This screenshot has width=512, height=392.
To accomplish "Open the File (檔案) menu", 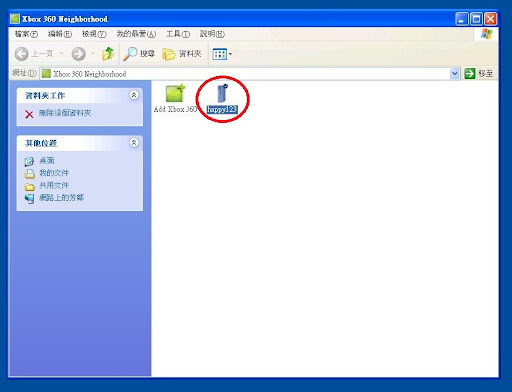I will click(x=26, y=34).
